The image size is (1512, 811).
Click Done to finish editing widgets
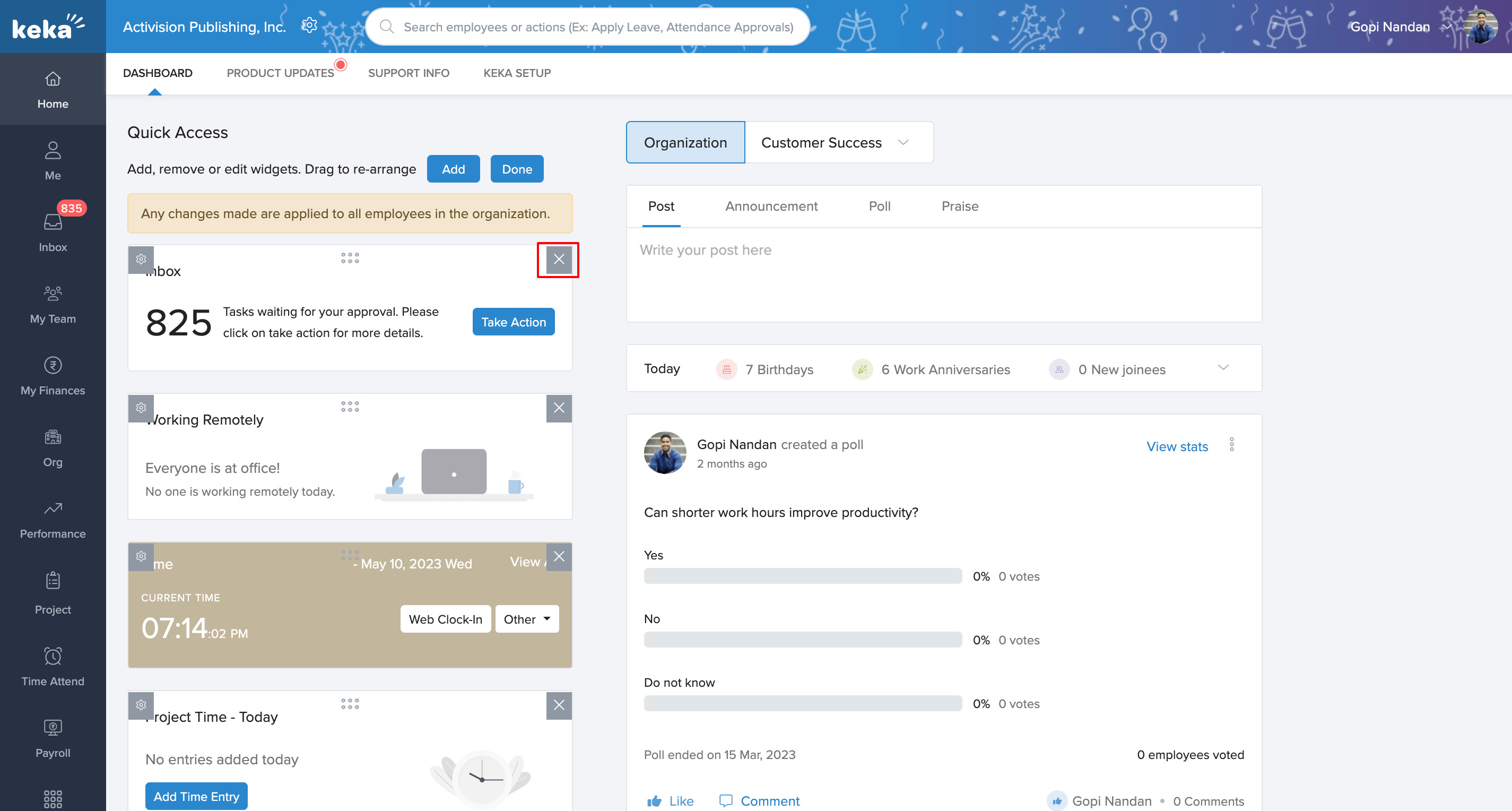(517, 169)
